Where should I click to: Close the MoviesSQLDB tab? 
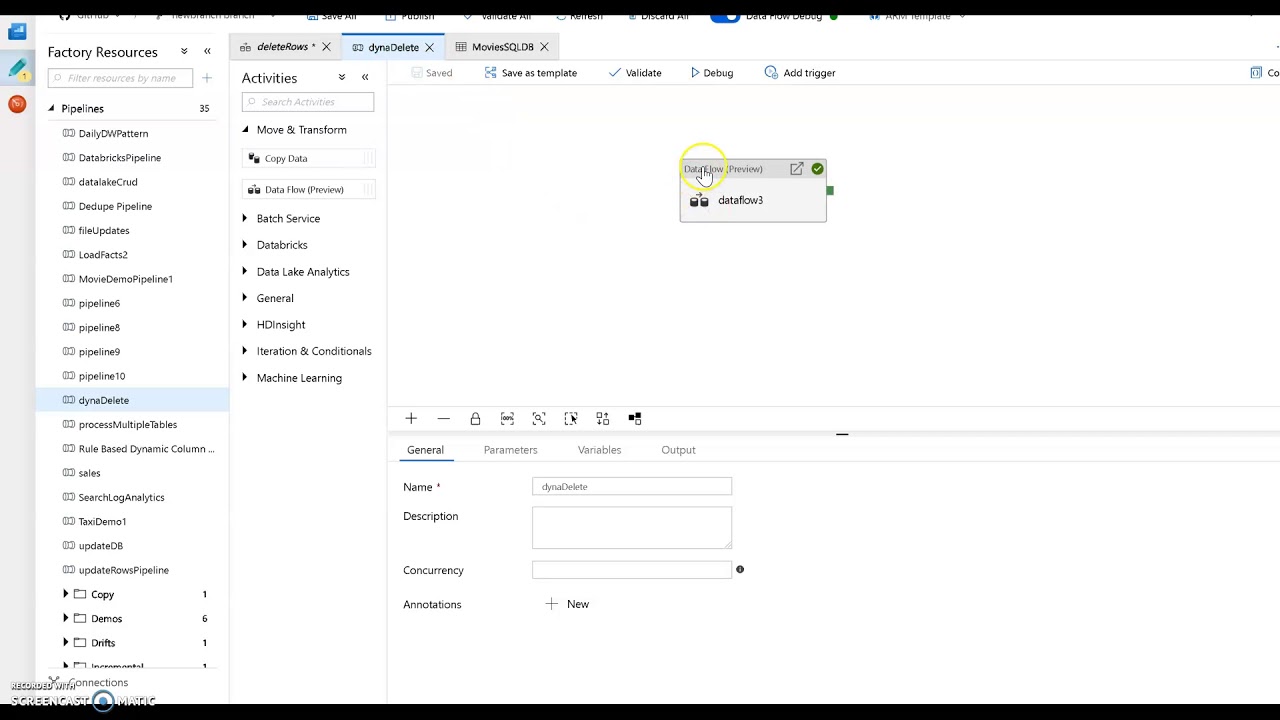pyautogui.click(x=544, y=47)
